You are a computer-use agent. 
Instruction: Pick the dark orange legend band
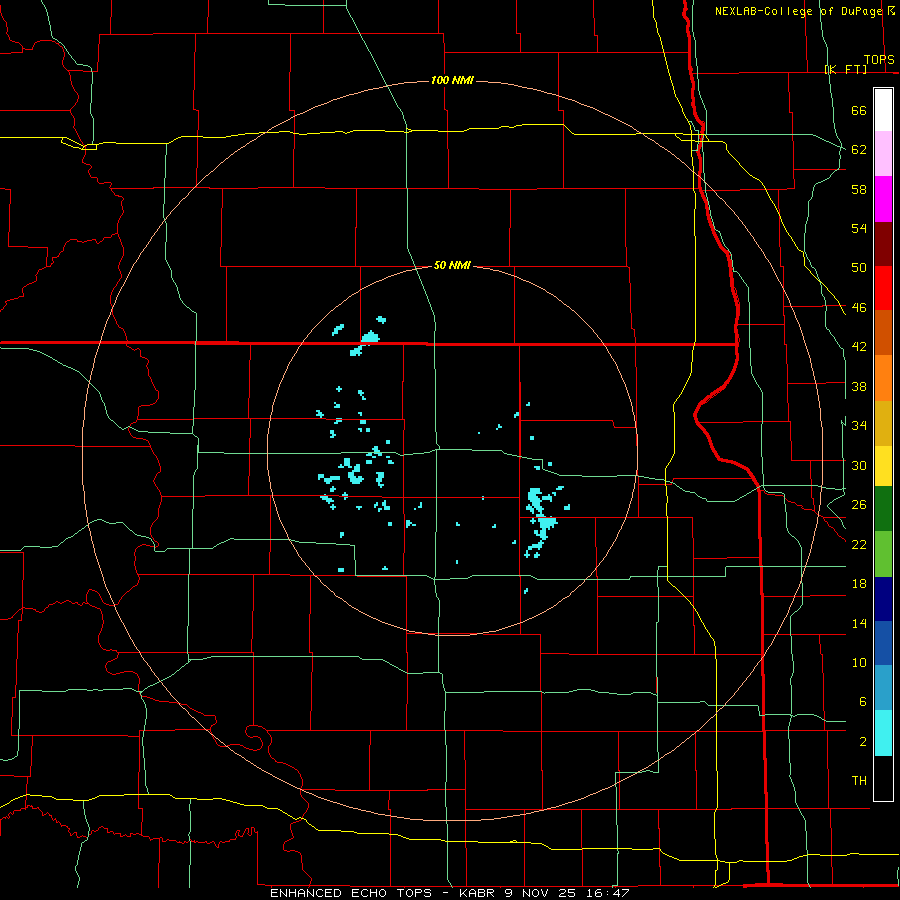pyautogui.click(x=883, y=332)
